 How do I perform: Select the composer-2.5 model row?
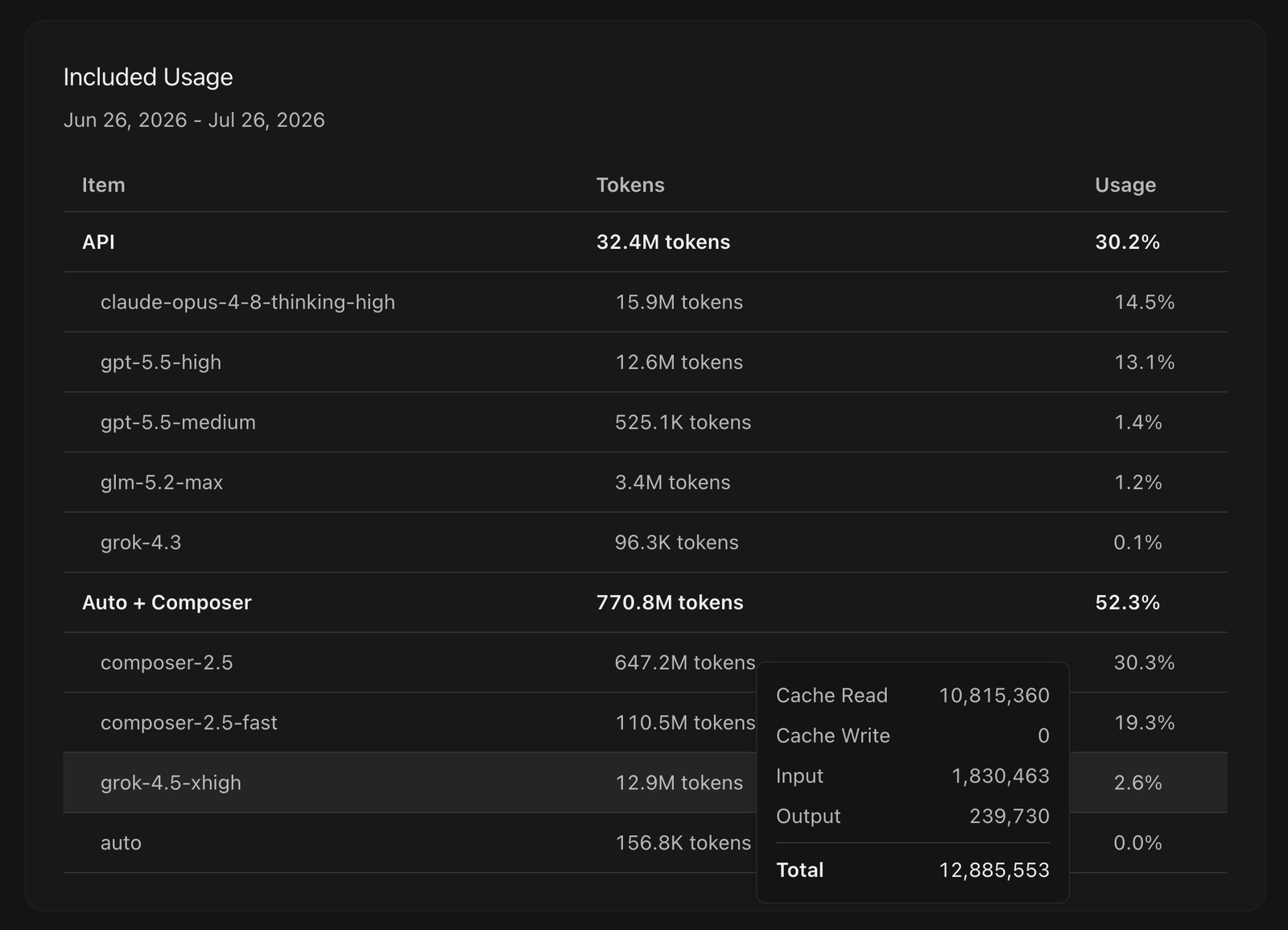[x=645, y=663]
